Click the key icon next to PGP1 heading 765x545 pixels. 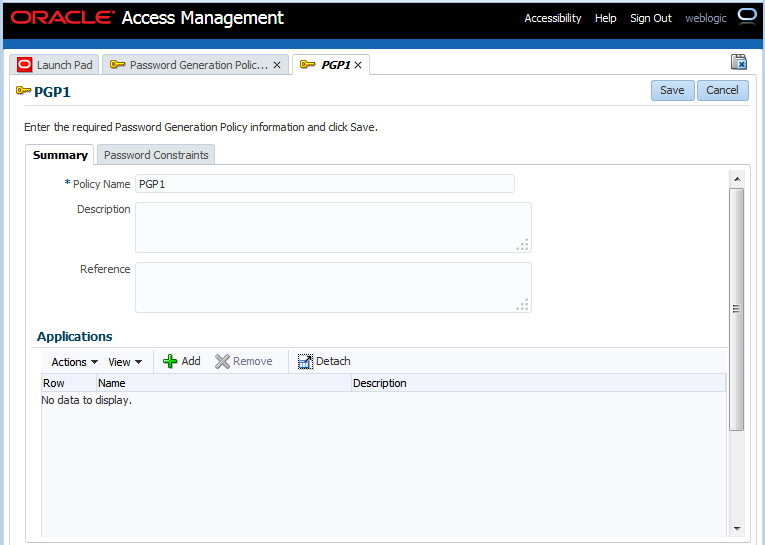23,90
